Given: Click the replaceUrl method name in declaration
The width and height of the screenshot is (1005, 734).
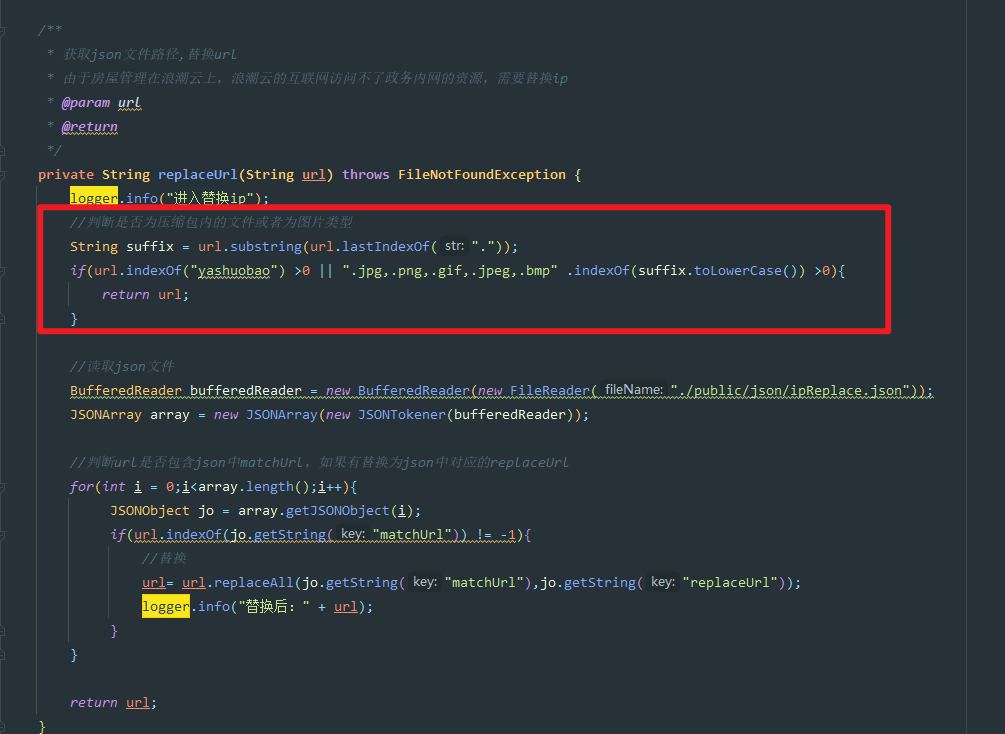Looking at the screenshot, I should tap(198, 175).
